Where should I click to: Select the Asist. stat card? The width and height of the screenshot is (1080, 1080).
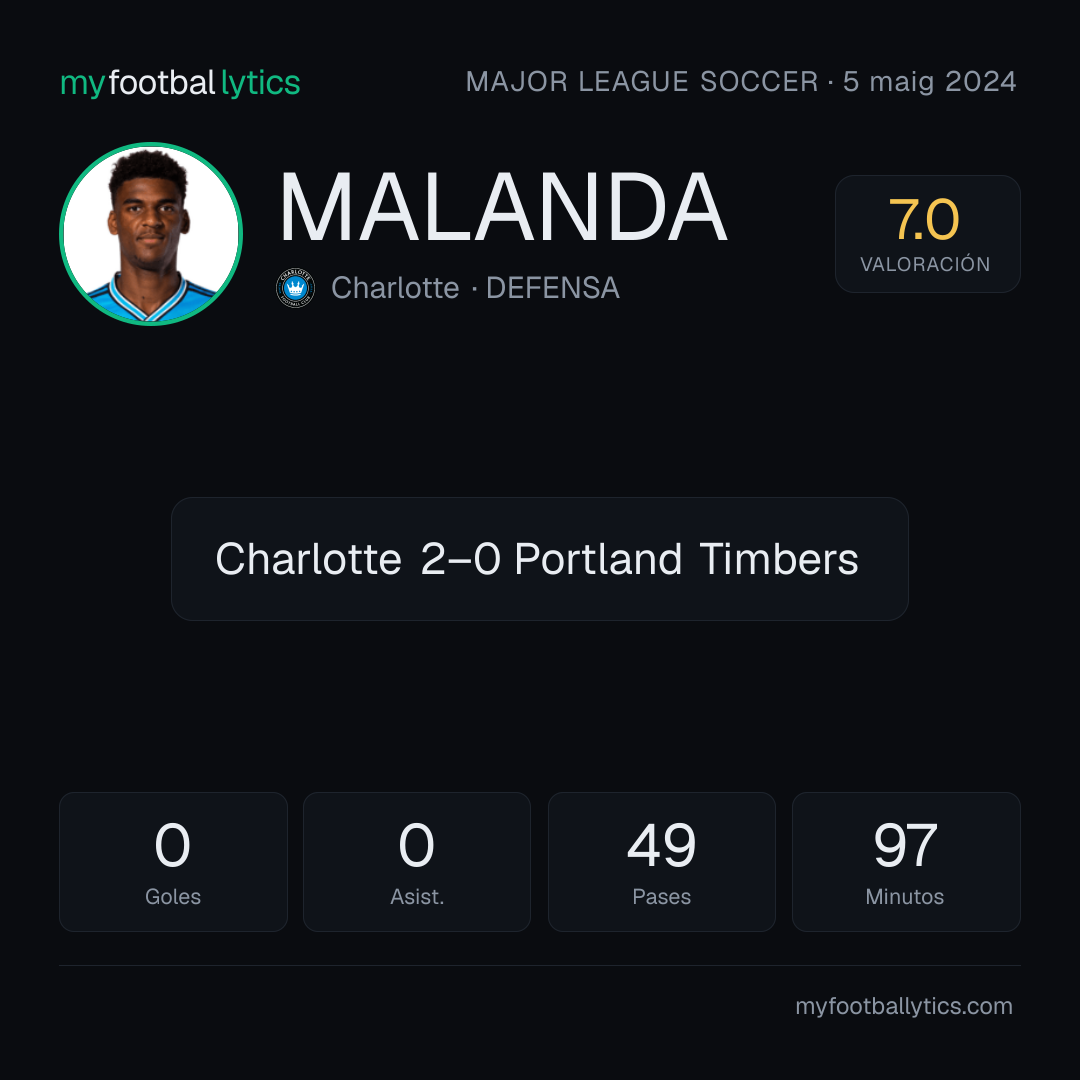click(x=417, y=862)
